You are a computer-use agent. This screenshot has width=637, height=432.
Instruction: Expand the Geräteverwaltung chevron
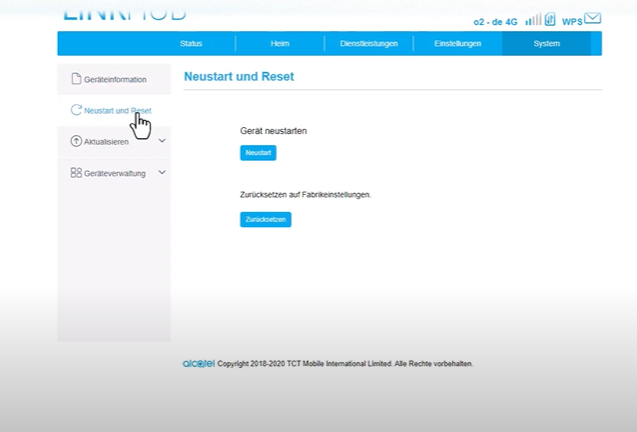click(x=162, y=172)
